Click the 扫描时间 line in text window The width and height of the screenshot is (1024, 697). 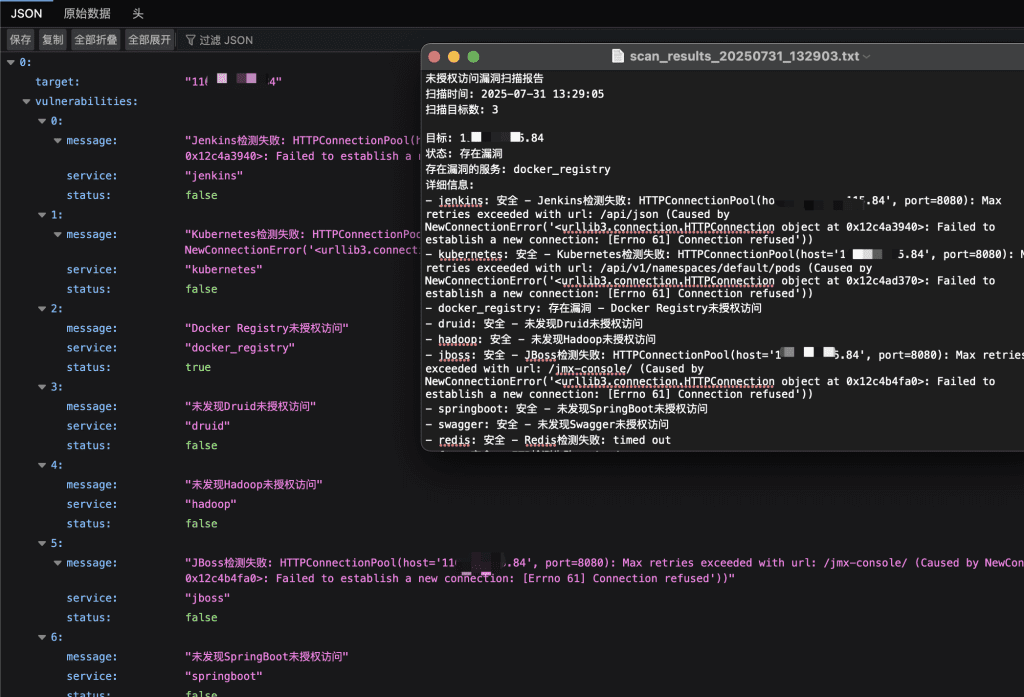point(515,94)
